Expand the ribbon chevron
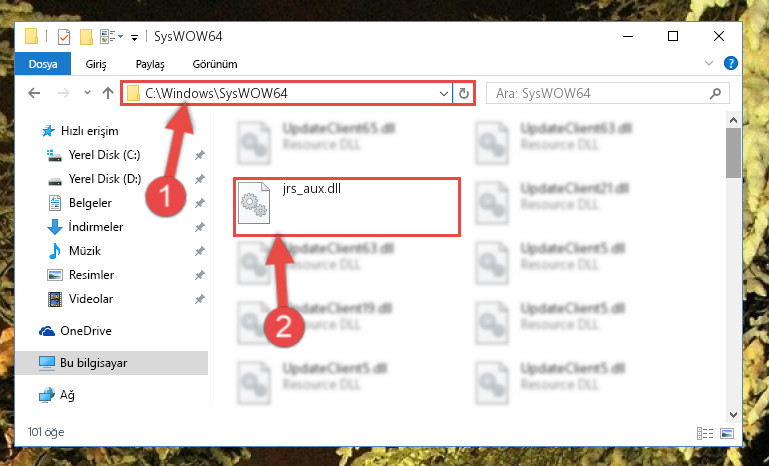This screenshot has height=466, width=769. (709, 63)
